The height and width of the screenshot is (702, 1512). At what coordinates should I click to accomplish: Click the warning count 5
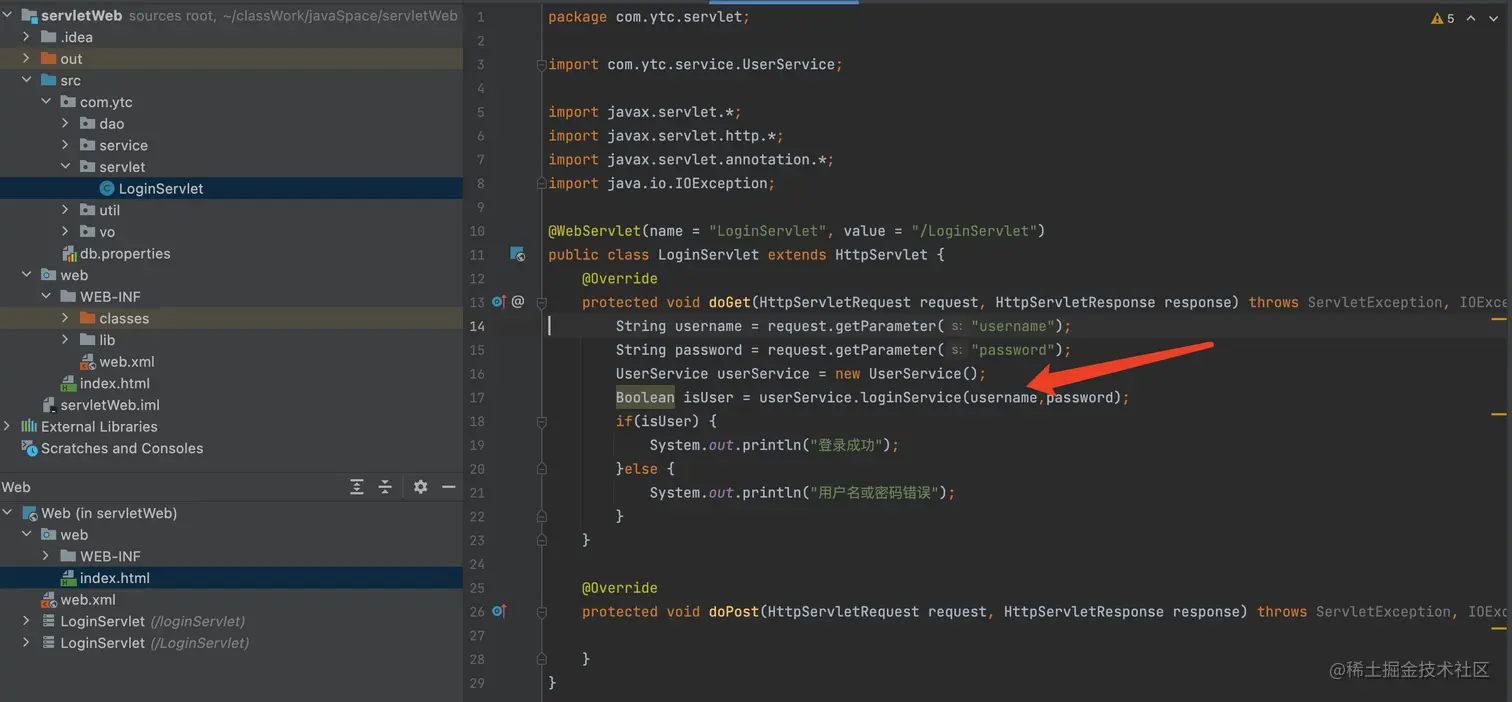point(1451,19)
